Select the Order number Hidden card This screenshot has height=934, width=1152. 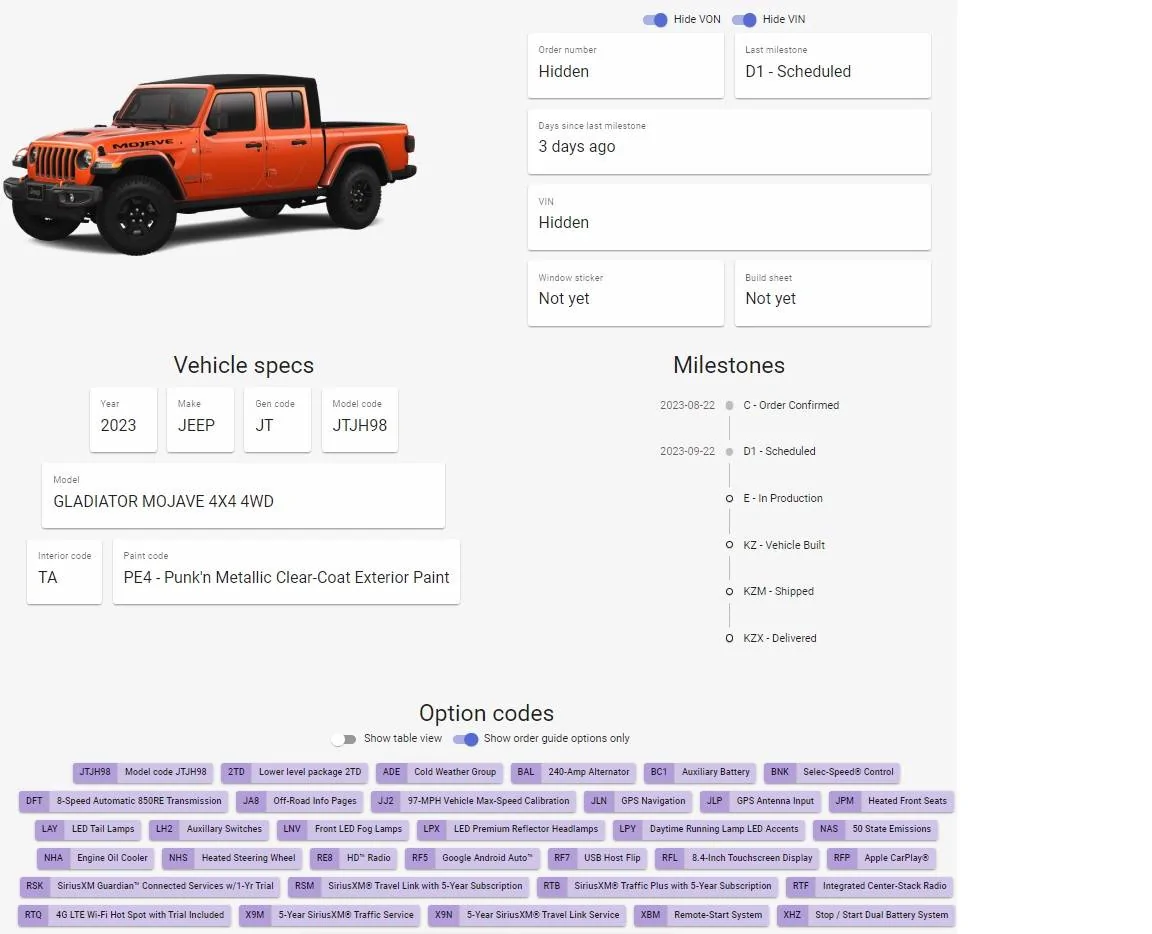(626, 65)
